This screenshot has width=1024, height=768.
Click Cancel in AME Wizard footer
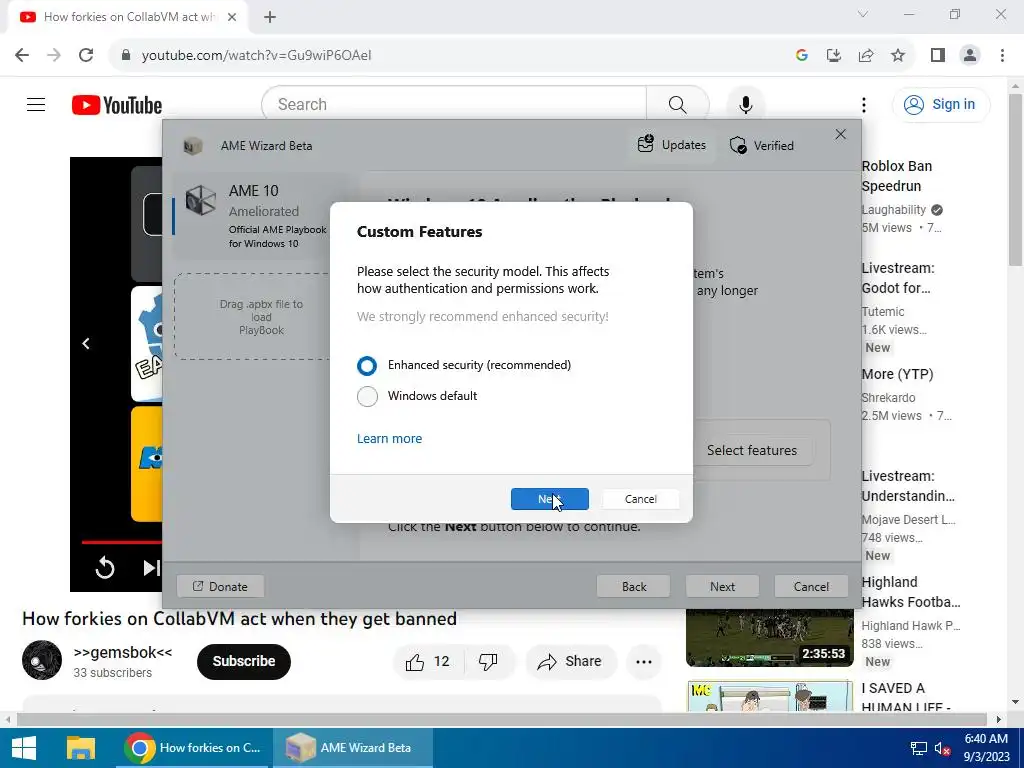[811, 586]
